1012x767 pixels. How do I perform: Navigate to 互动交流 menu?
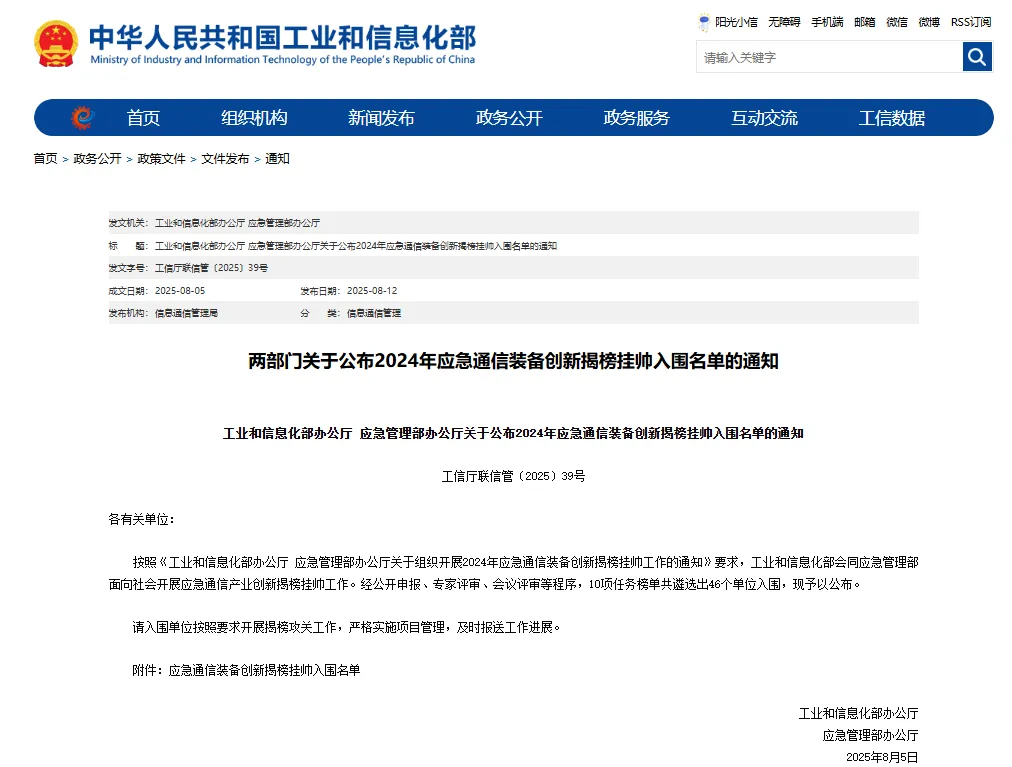click(x=764, y=118)
